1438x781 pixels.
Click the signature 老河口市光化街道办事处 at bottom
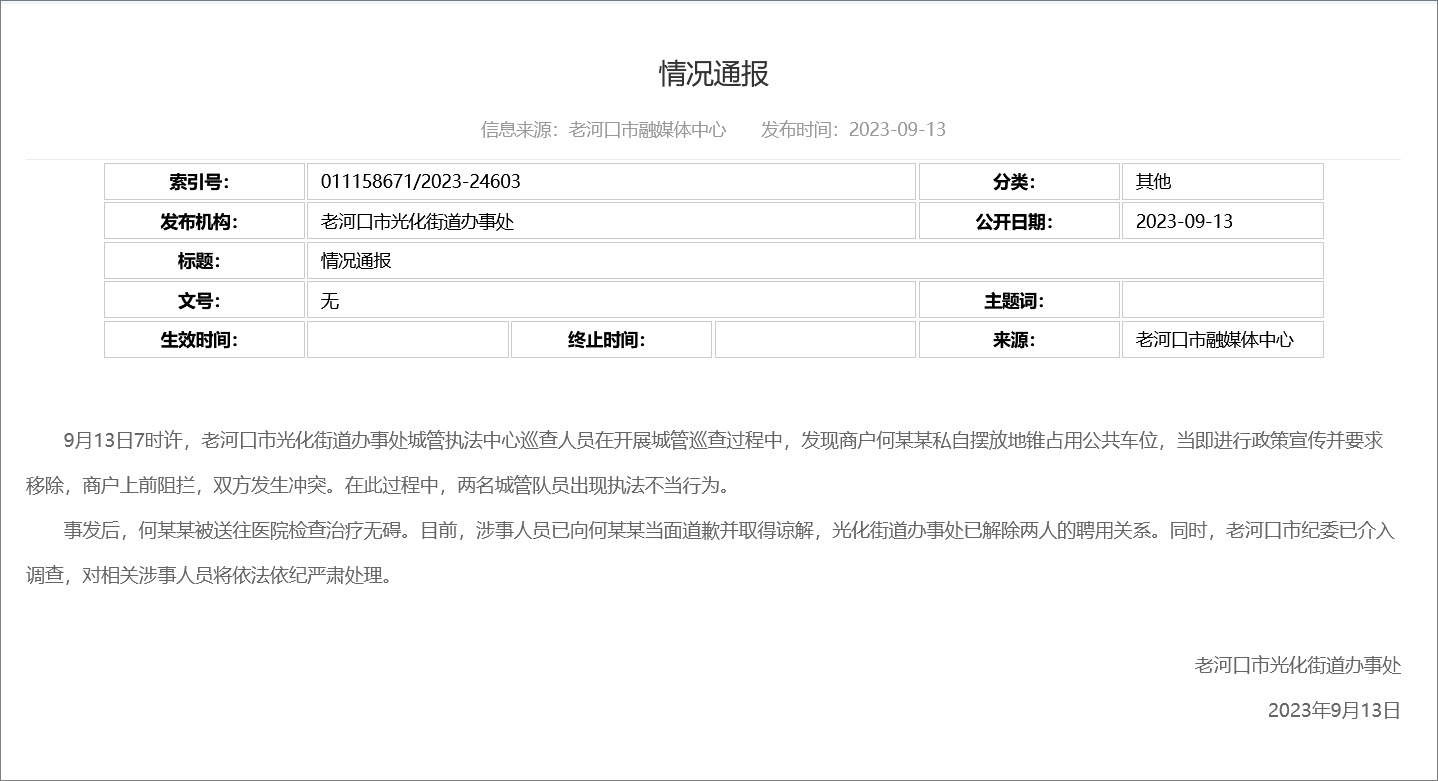pyautogui.click(x=1297, y=665)
